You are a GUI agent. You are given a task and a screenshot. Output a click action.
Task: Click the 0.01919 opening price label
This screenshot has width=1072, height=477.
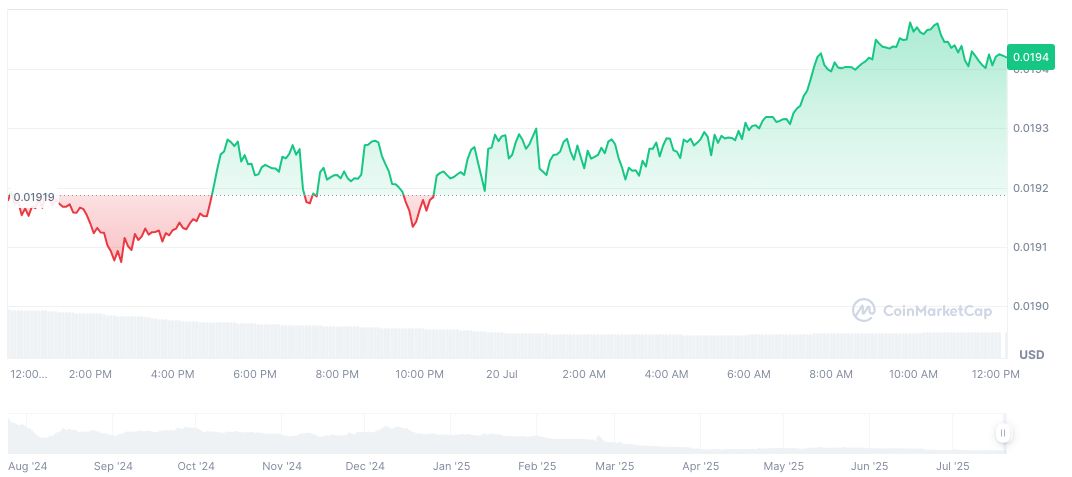tap(34, 197)
